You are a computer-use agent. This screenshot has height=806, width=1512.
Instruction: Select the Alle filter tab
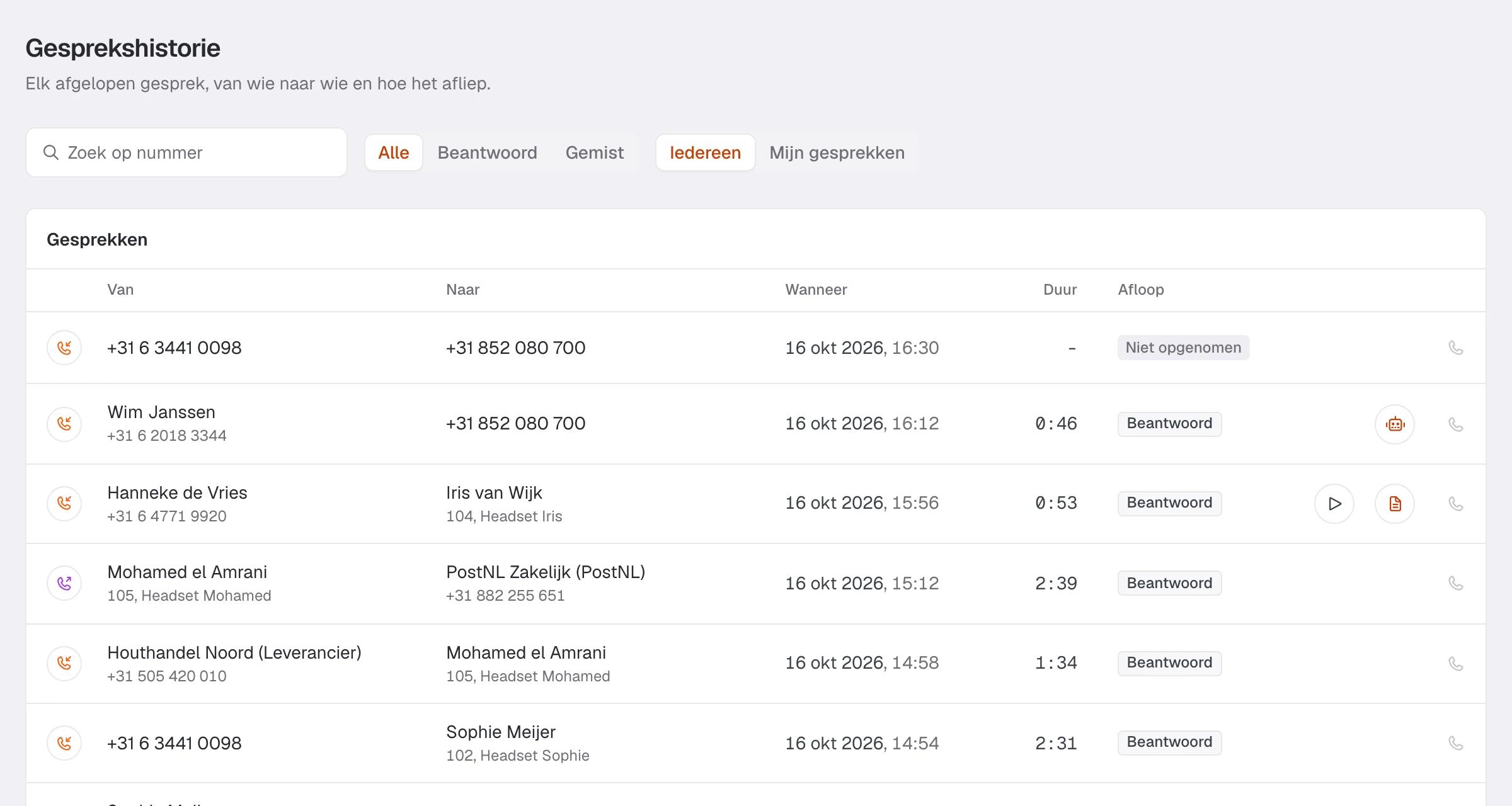(394, 152)
